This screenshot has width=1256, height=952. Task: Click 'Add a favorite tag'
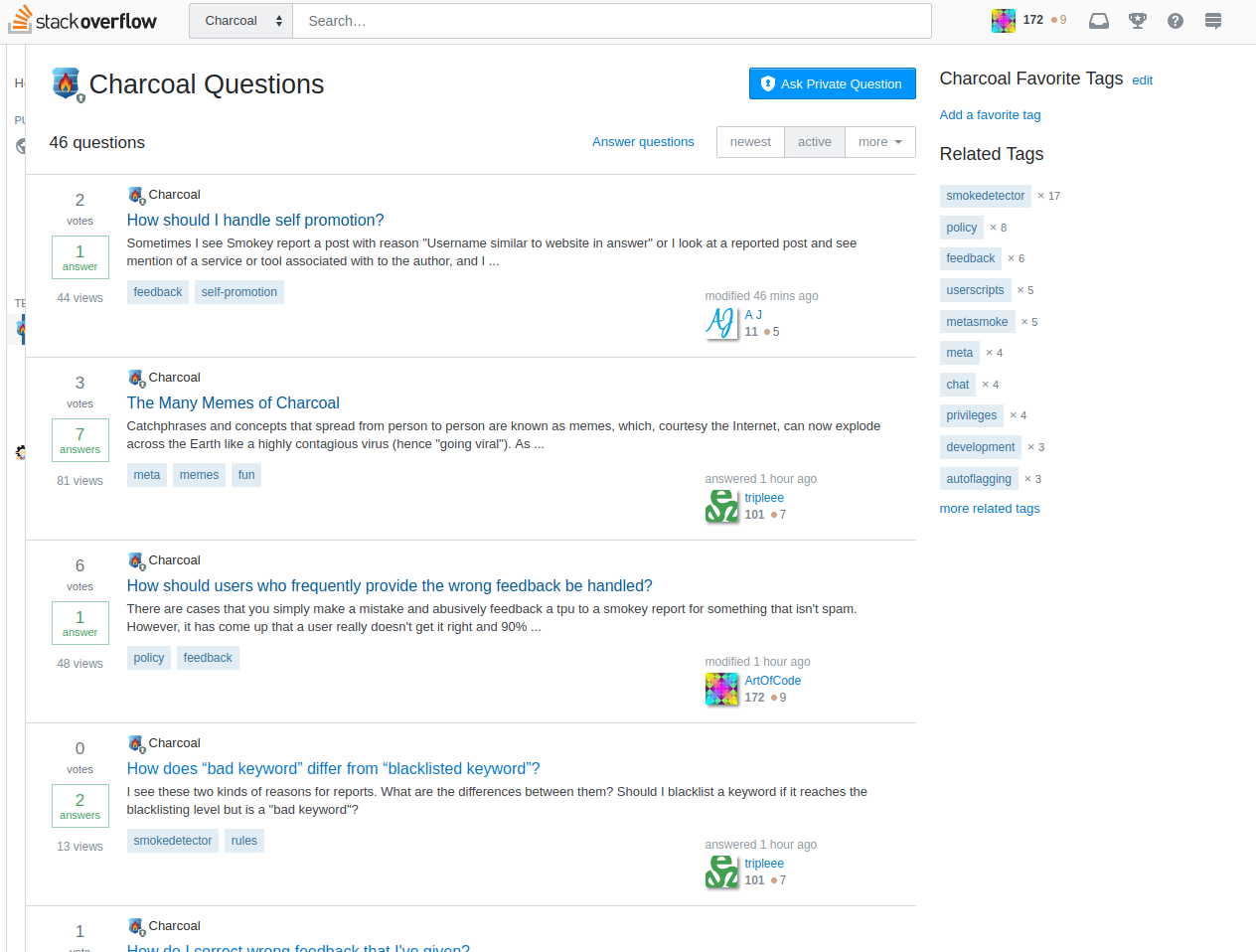coord(990,114)
